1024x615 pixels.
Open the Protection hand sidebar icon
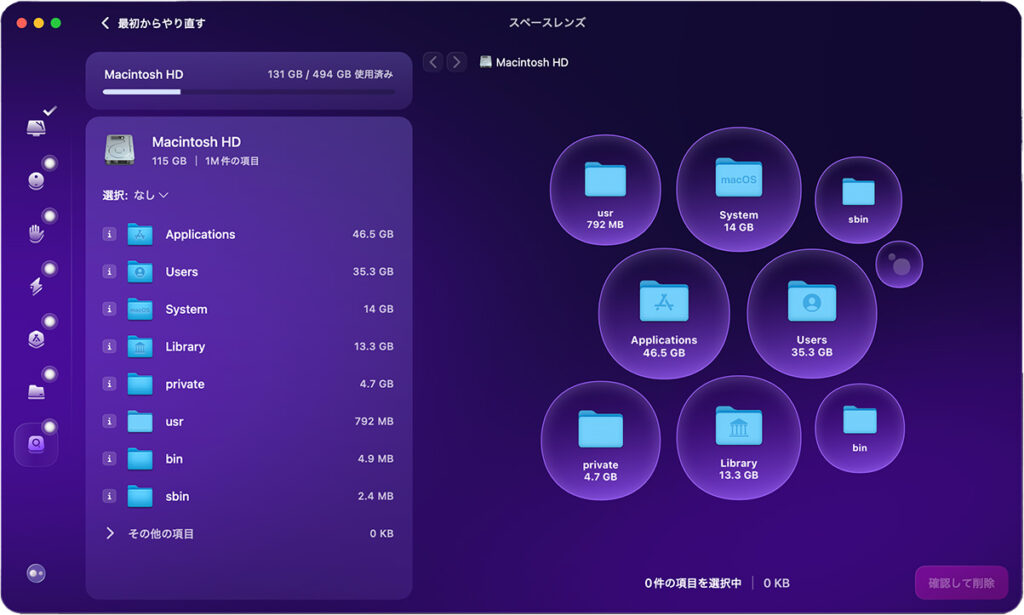pyautogui.click(x=36, y=233)
